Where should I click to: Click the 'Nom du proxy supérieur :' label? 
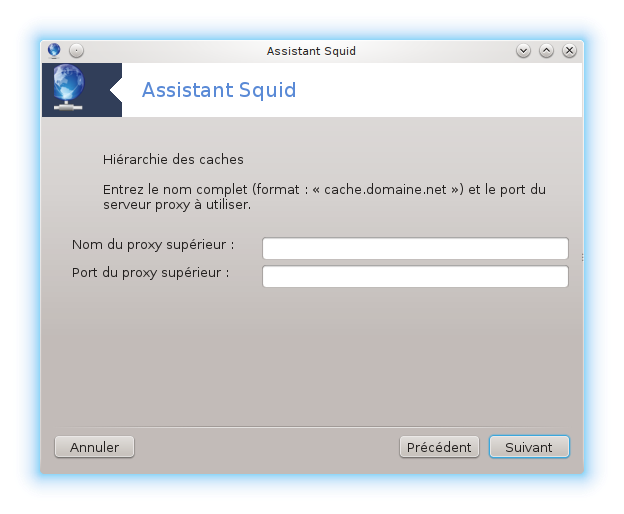[153, 245]
